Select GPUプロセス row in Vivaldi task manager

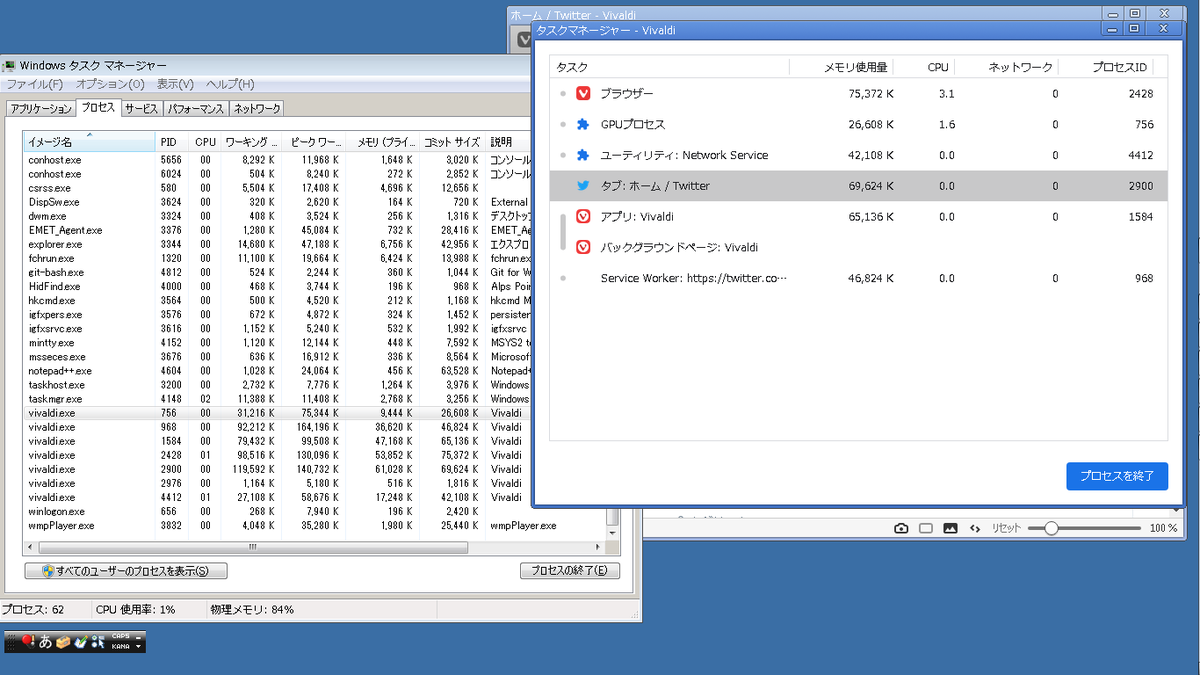coord(859,125)
